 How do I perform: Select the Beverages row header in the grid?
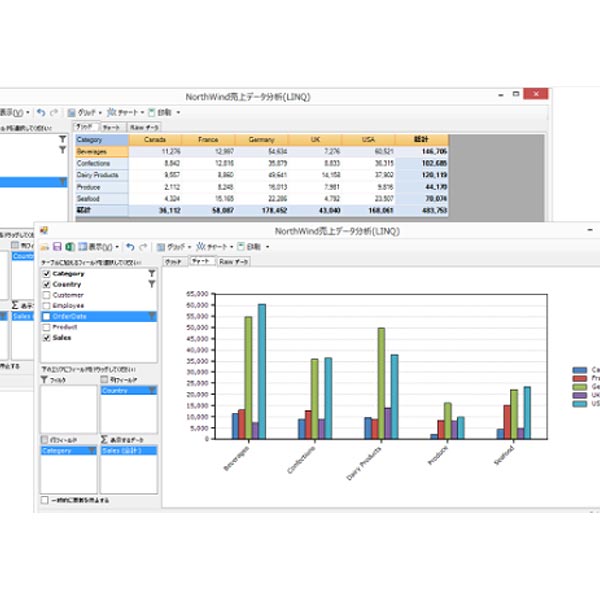pos(102,152)
